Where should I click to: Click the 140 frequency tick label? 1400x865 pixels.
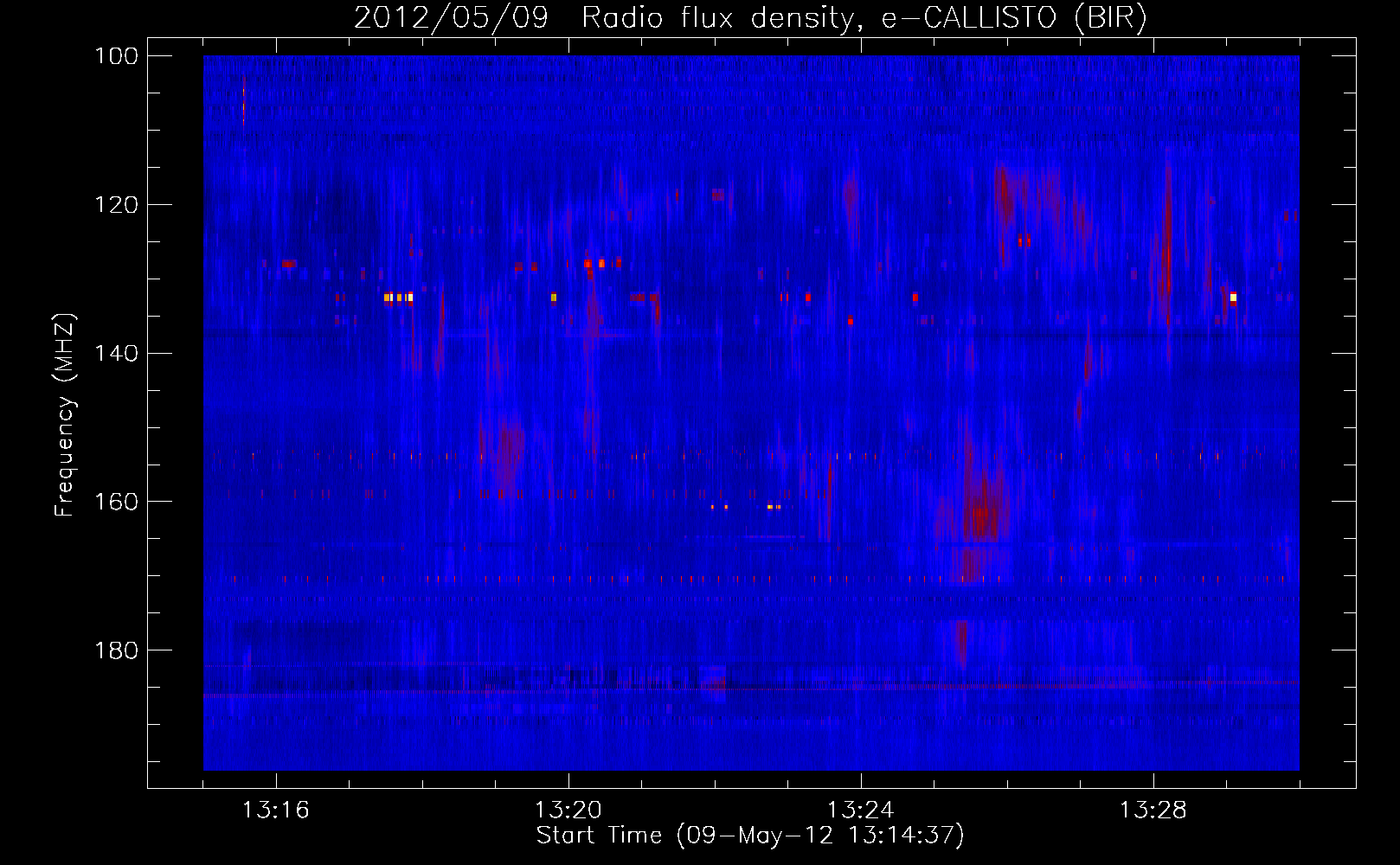[116, 354]
